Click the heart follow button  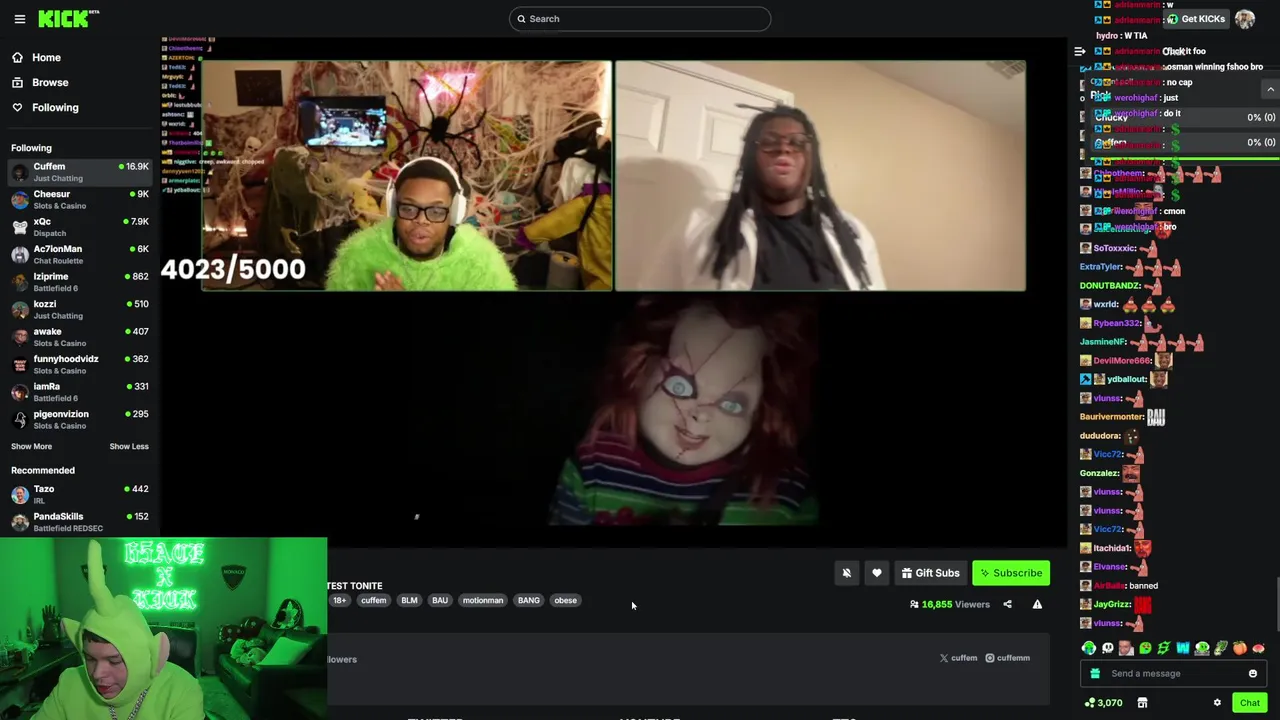point(877,573)
